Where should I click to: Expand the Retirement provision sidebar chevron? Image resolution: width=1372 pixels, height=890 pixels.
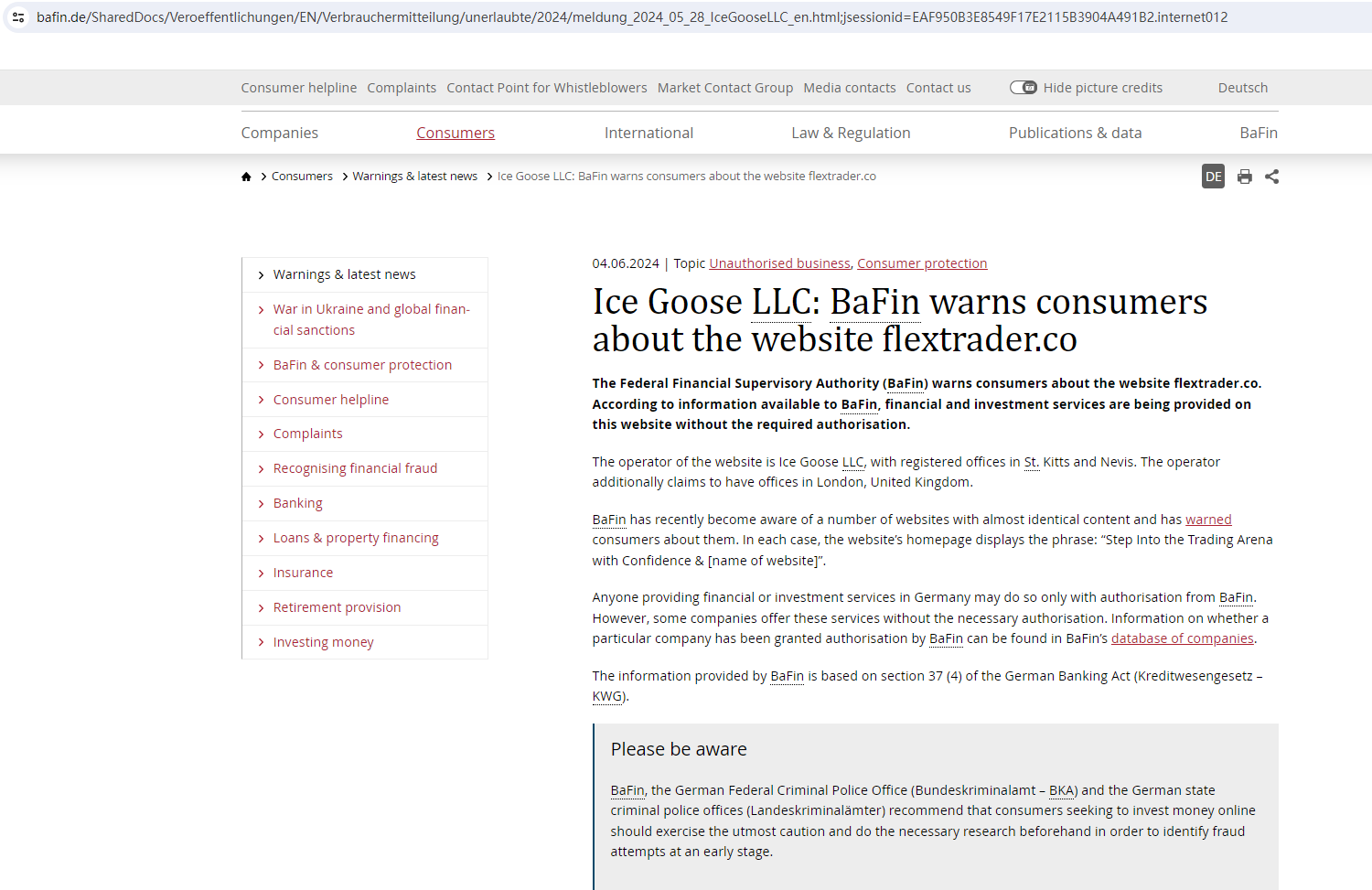(261, 608)
